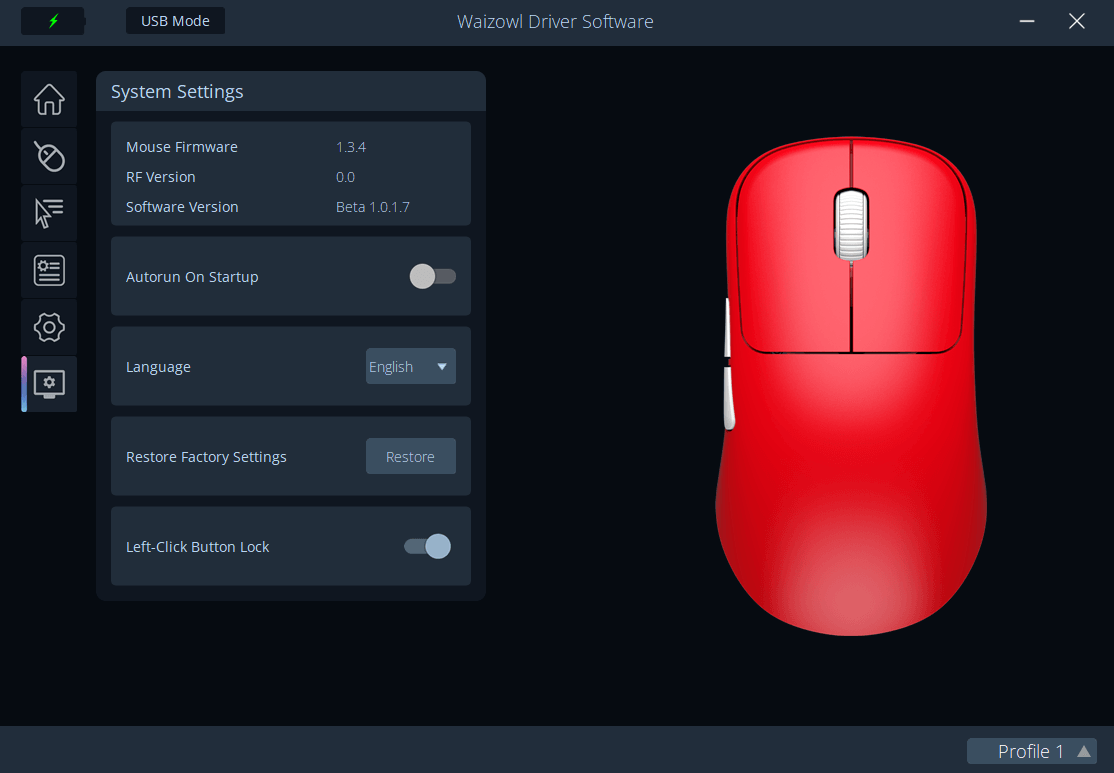Screen dimensions: 1114x773
Task: Select the System Settings monitor icon
Action: pyautogui.click(x=49, y=384)
